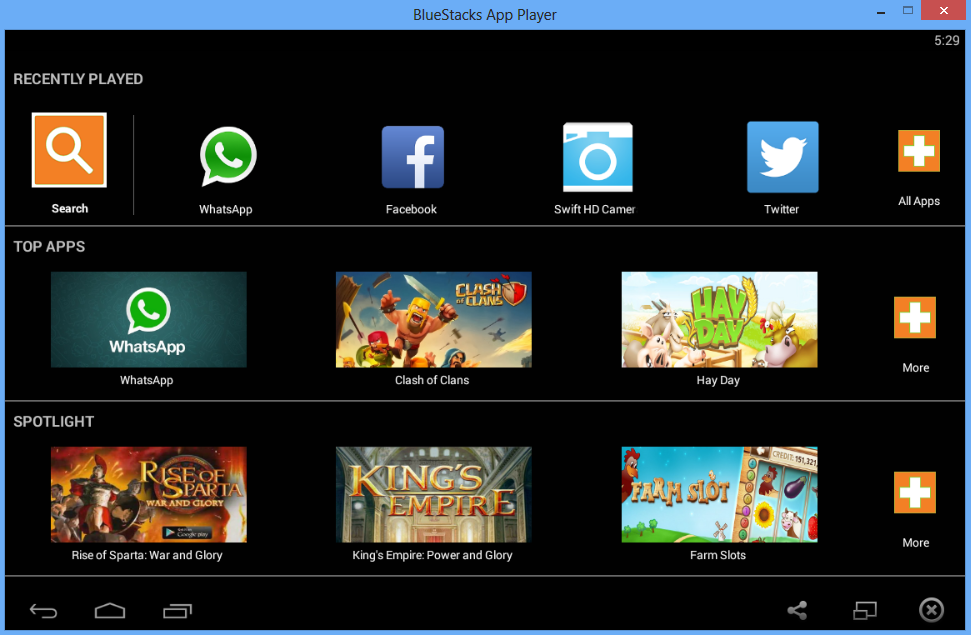
Task: Click More label in Top Apps
Action: pyautogui.click(x=915, y=368)
